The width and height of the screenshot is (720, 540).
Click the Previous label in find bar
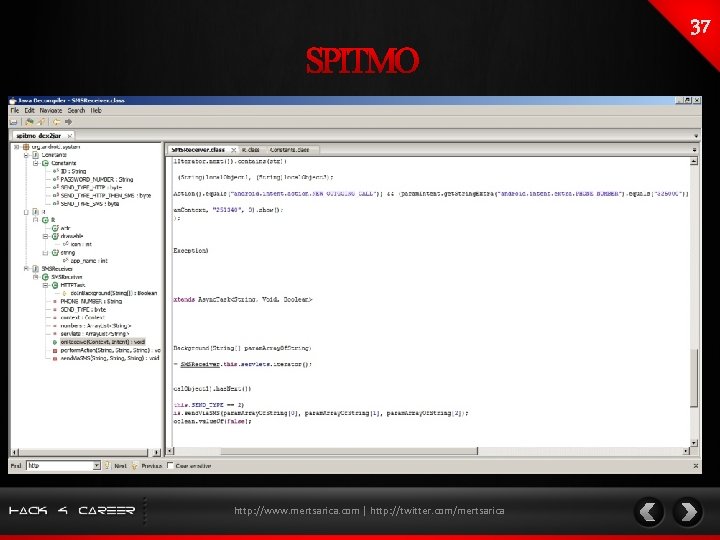(x=152, y=466)
